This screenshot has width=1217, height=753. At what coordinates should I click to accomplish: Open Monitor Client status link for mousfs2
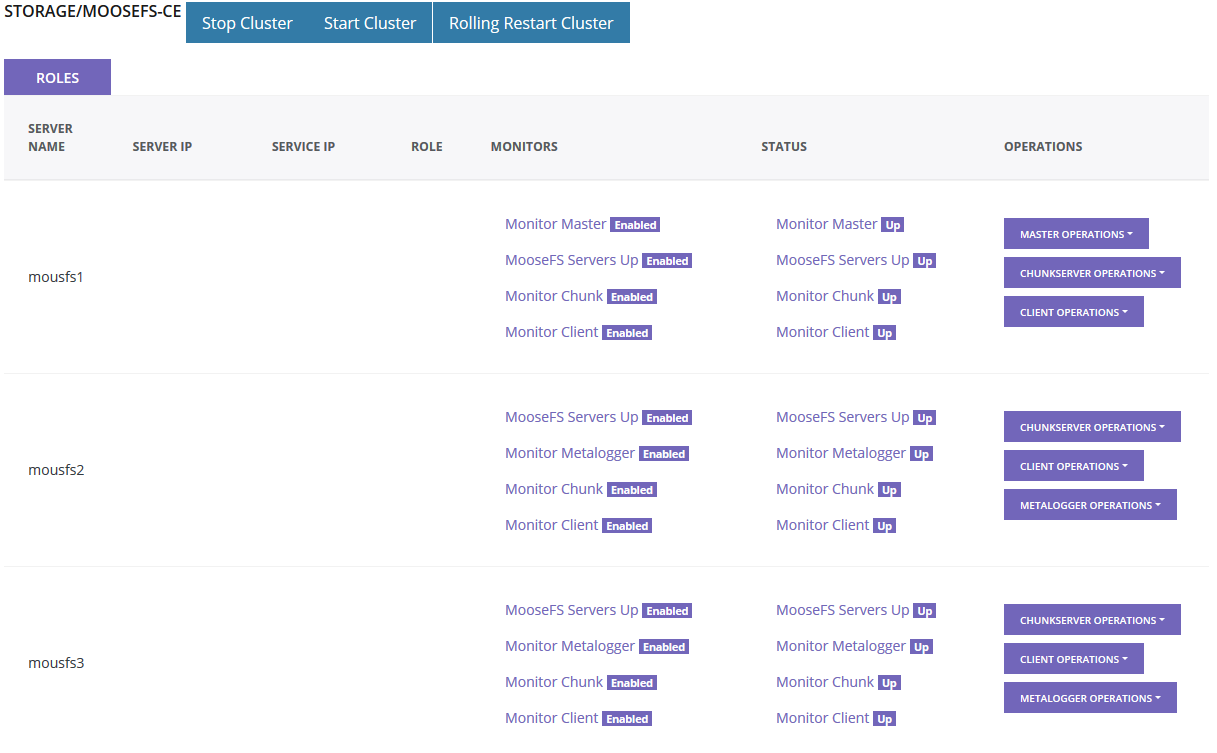823,525
